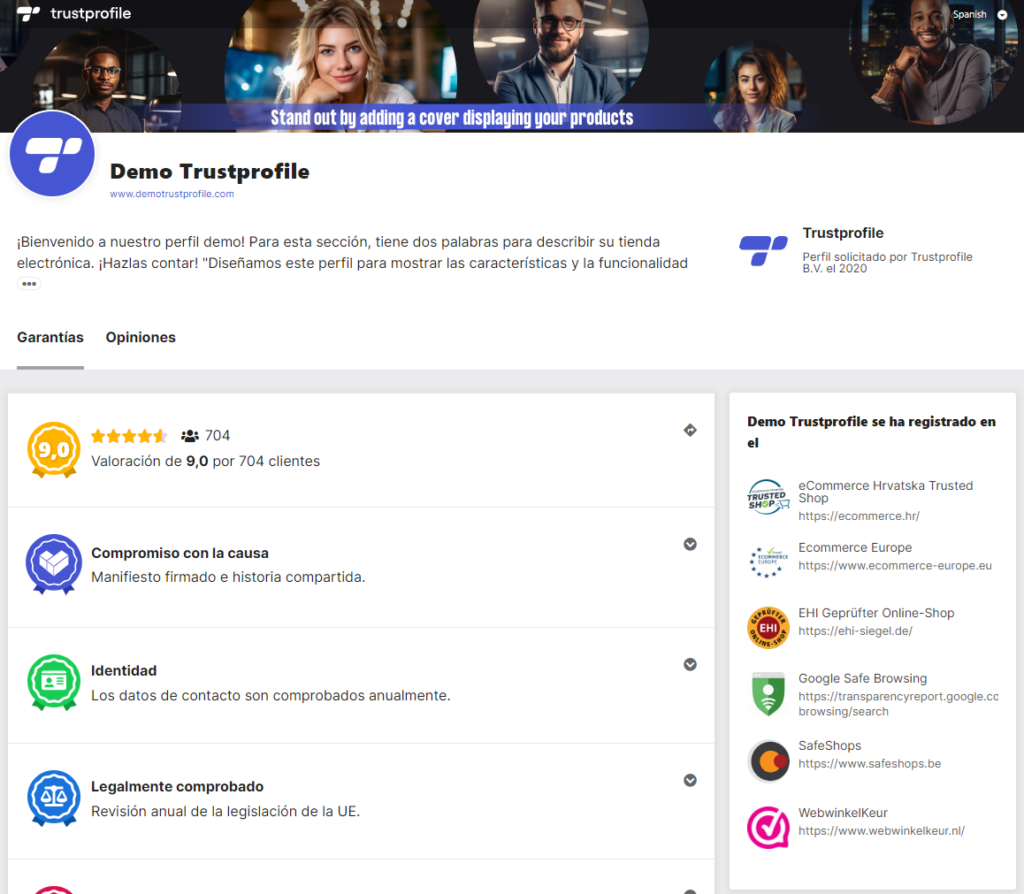Click the cover banner image
The height and width of the screenshot is (894, 1024).
(x=512, y=66)
